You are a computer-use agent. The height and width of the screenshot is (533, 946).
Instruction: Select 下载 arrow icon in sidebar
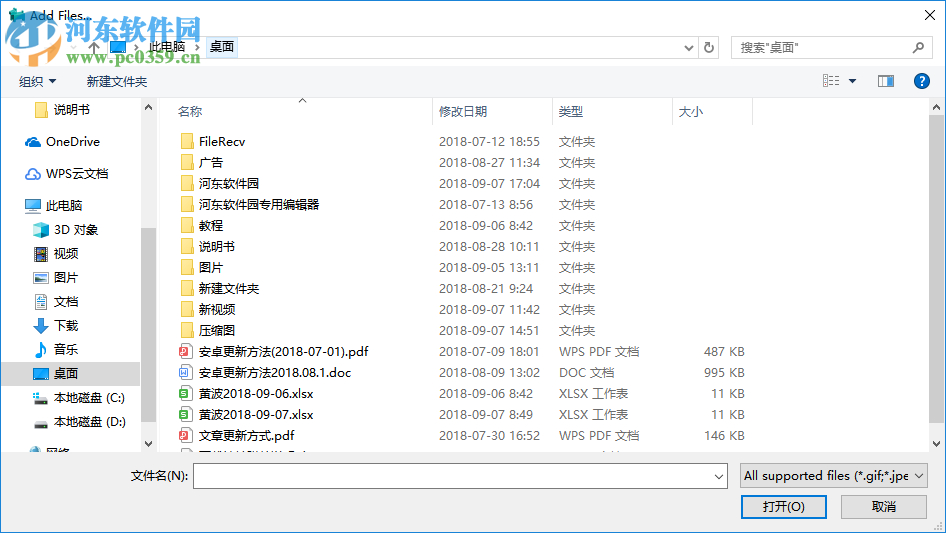click(x=40, y=326)
